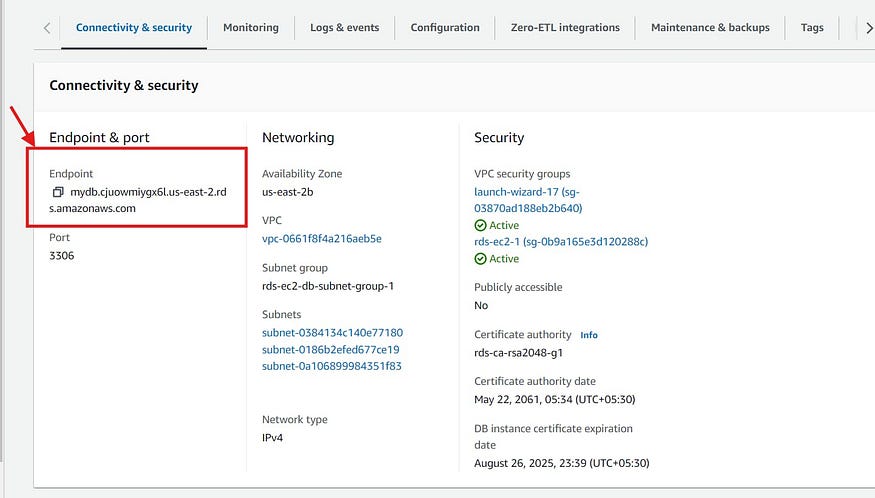Click the Connectivity & security panel title

tap(124, 85)
